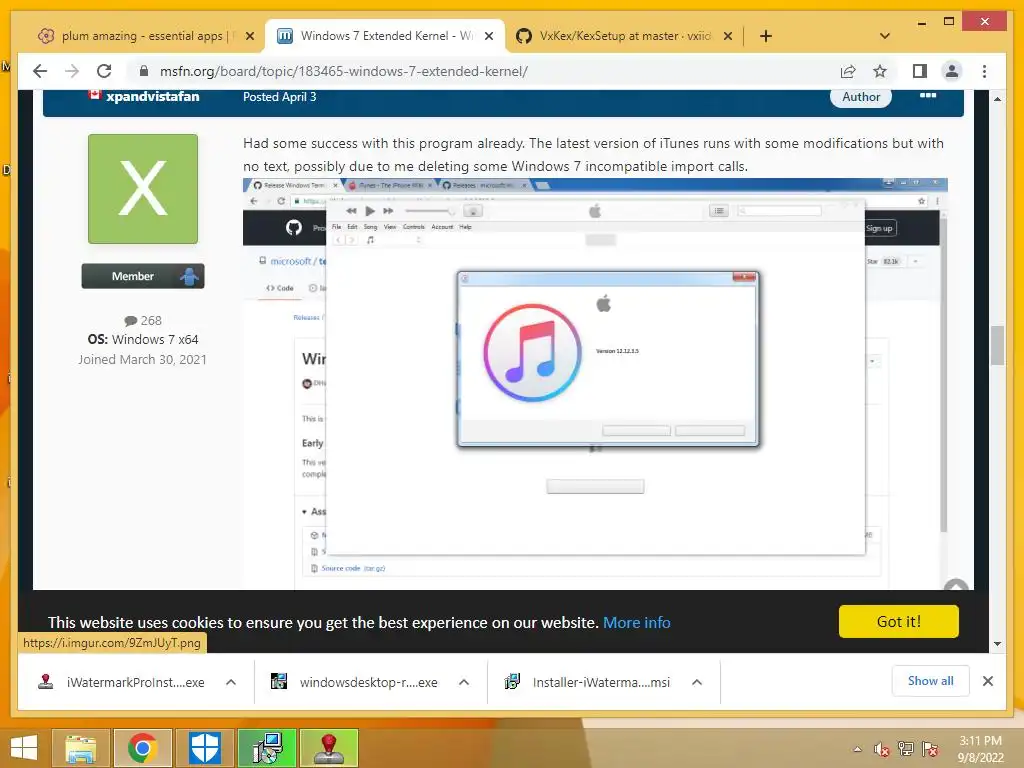Image resolution: width=1024 pixels, height=768 pixels.
Task: Open Installer-iWaterma msi download
Action: coord(588,682)
